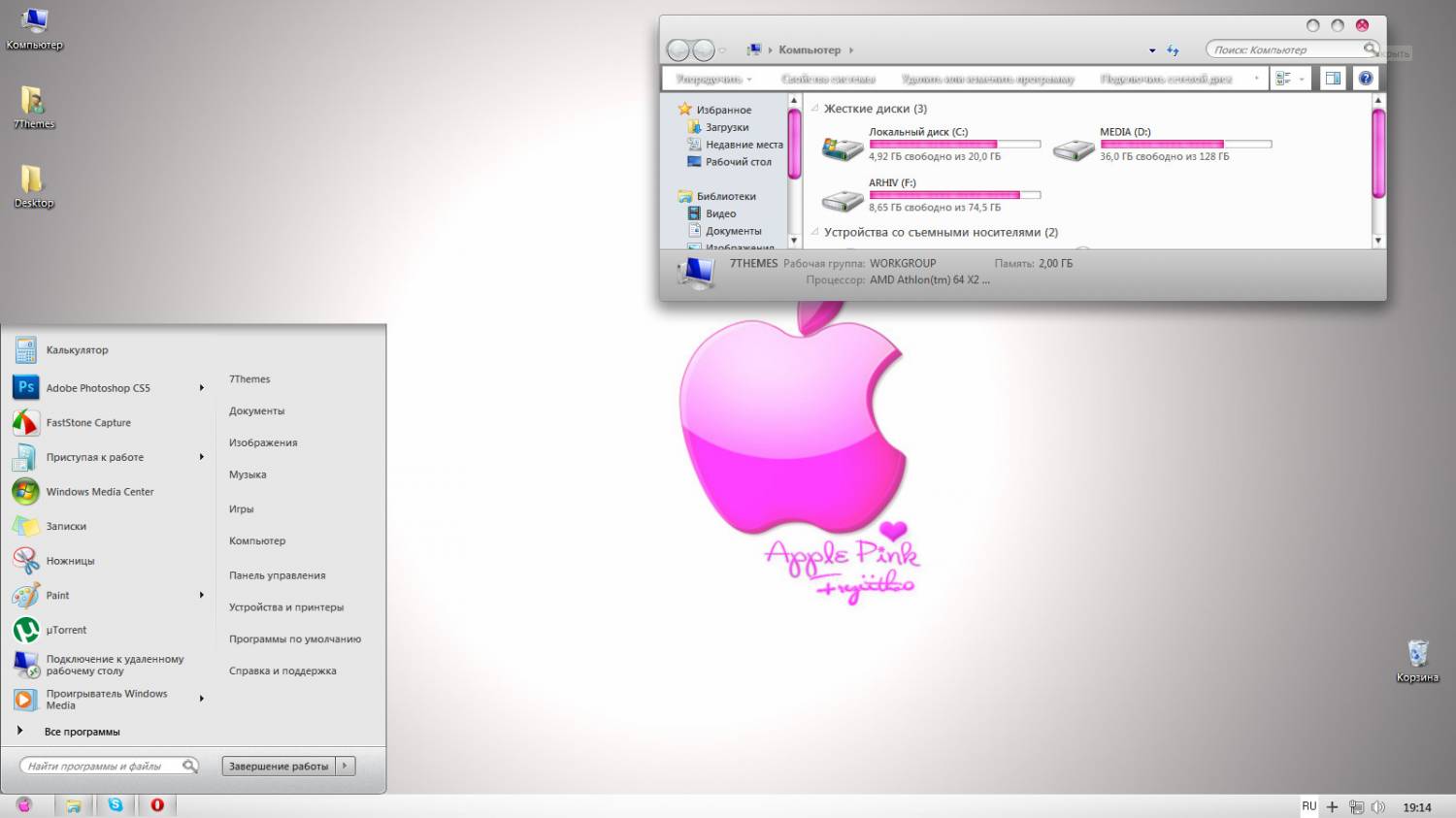Open Изображения in Start menu
The image size is (1456, 818).
[263, 443]
